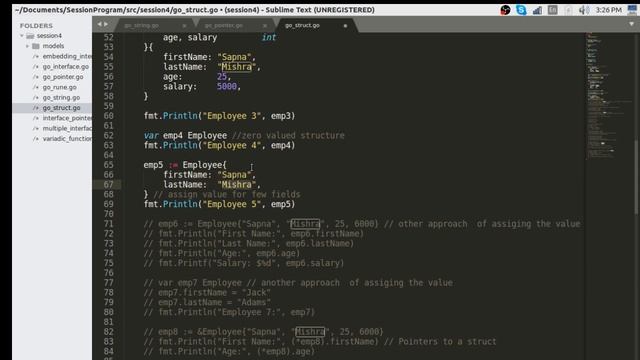Click "Mishra" on line 67

[x=236, y=184]
